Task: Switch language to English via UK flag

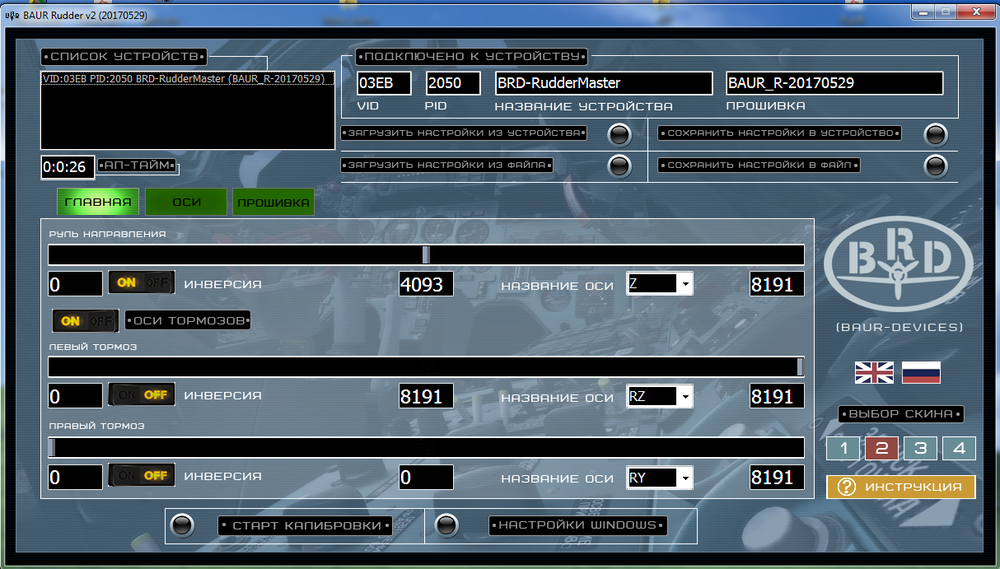Action: (x=874, y=373)
